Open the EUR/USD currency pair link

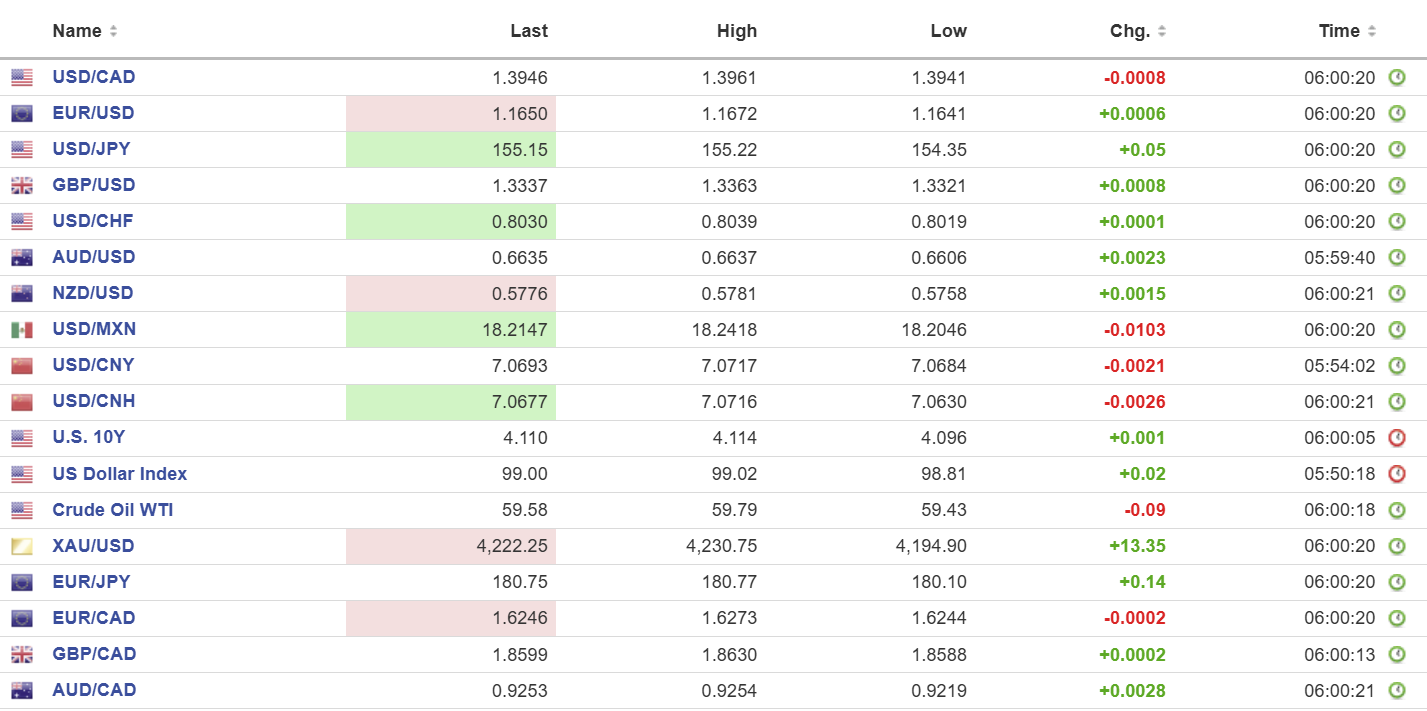93,113
